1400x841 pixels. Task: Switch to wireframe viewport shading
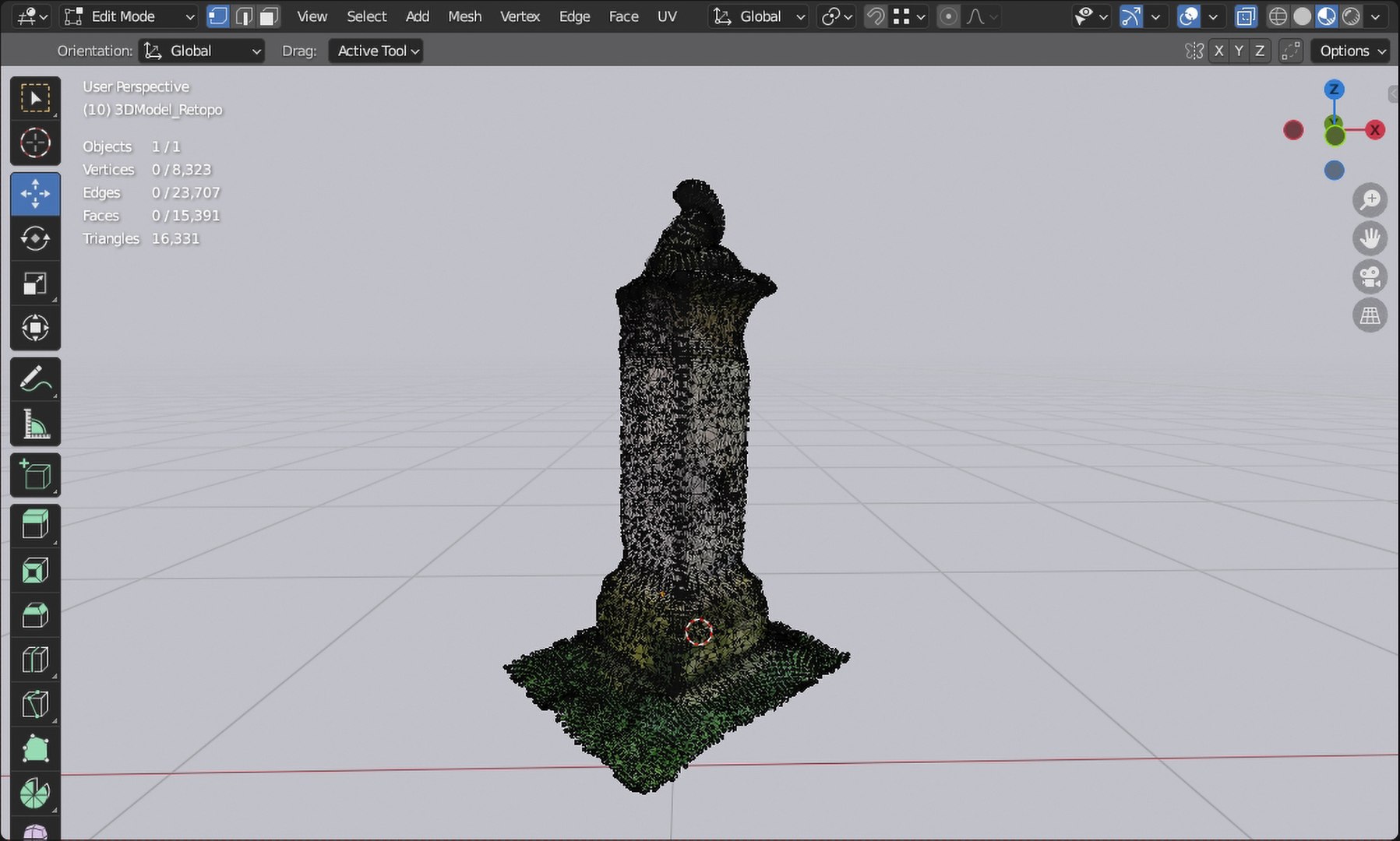point(1278,16)
